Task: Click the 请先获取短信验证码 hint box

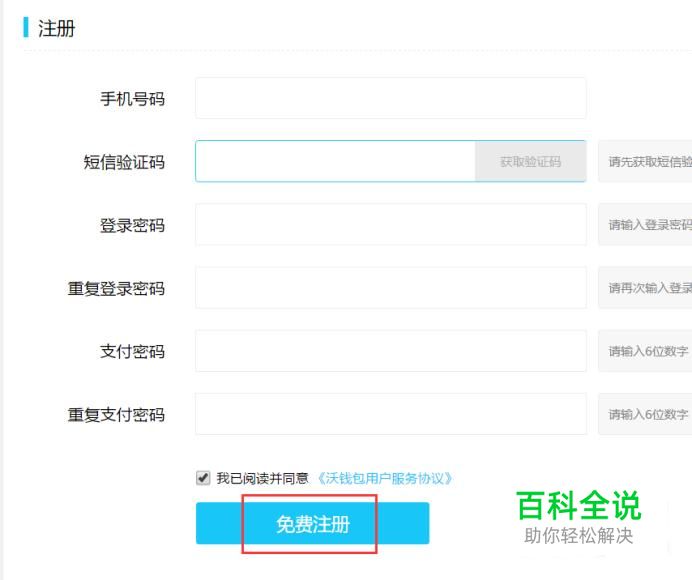Action: [x=646, y=161]
